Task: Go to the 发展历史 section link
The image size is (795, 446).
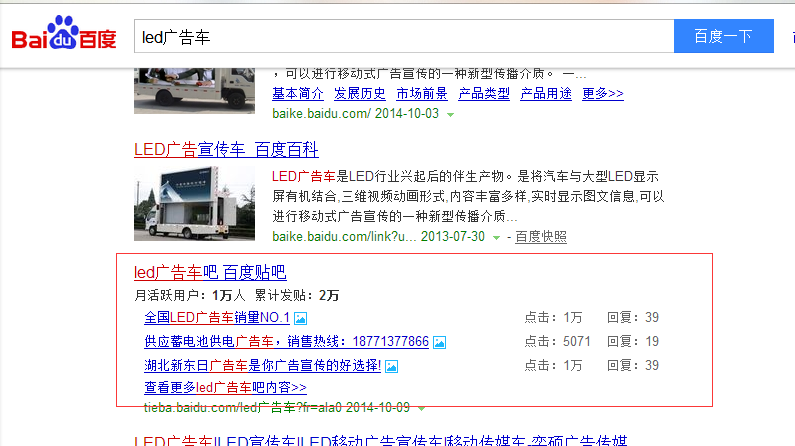Action: tap(360, 94)
